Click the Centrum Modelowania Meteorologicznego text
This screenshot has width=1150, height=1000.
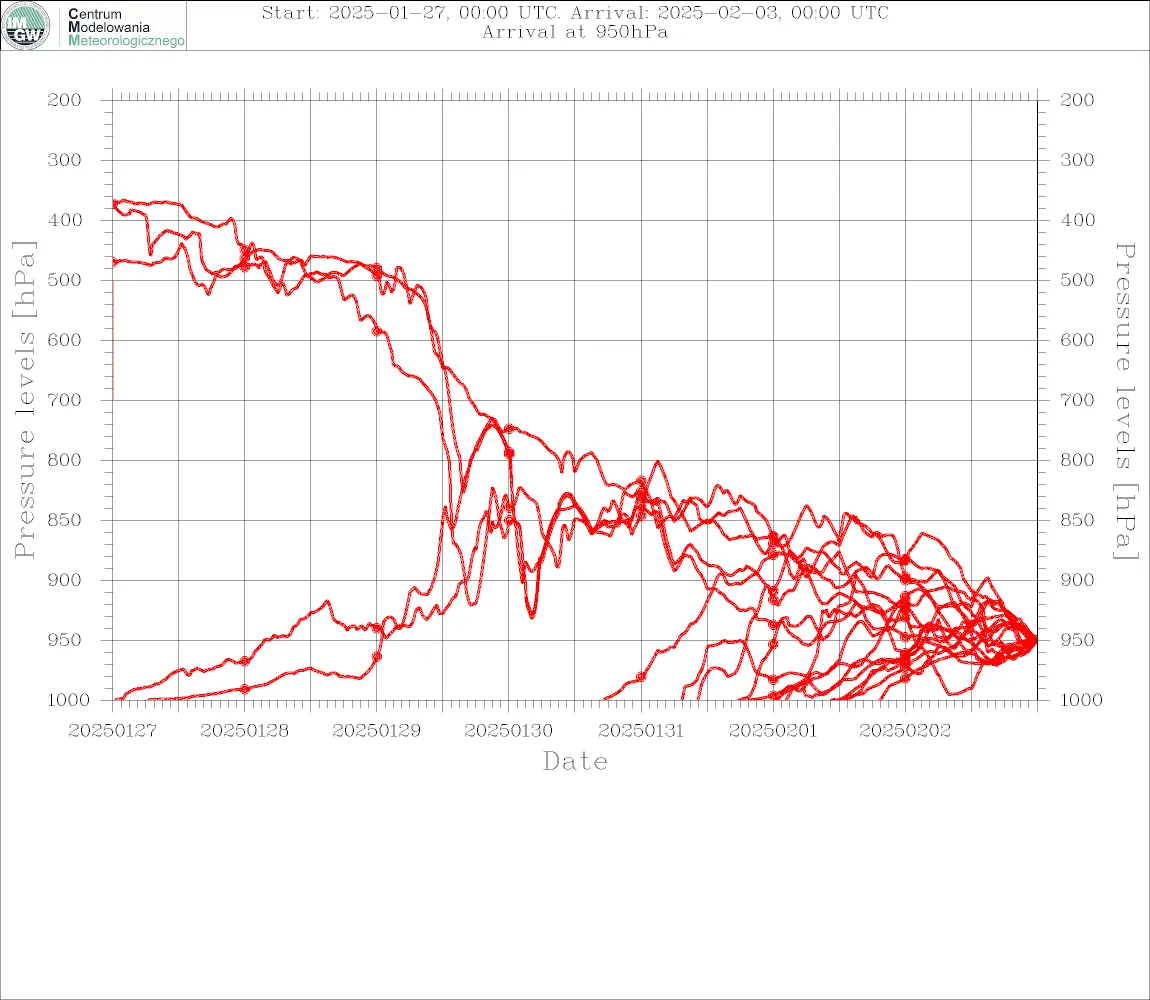point(126,27)
